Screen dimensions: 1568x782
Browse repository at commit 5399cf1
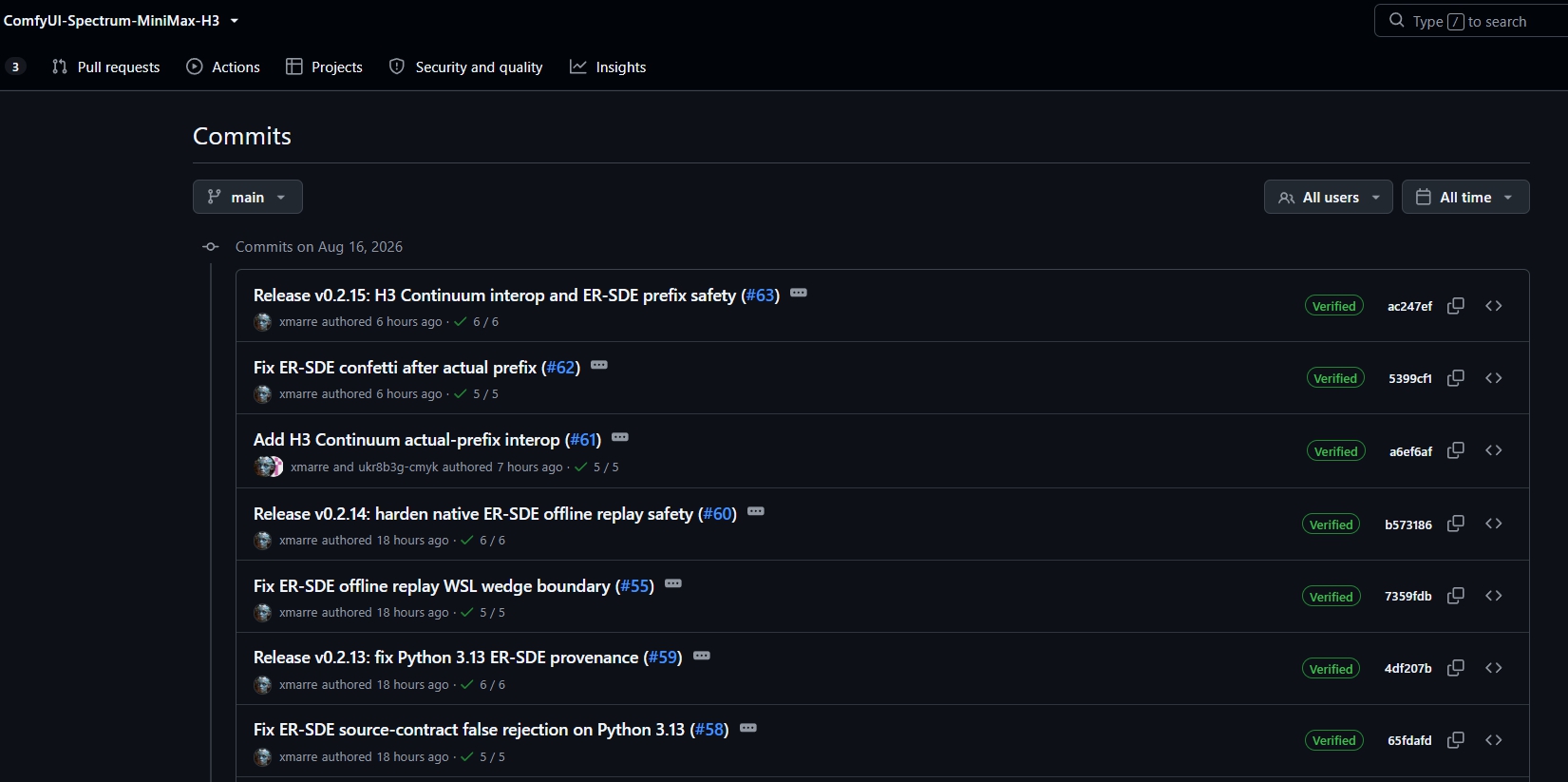pos(1494,378)
